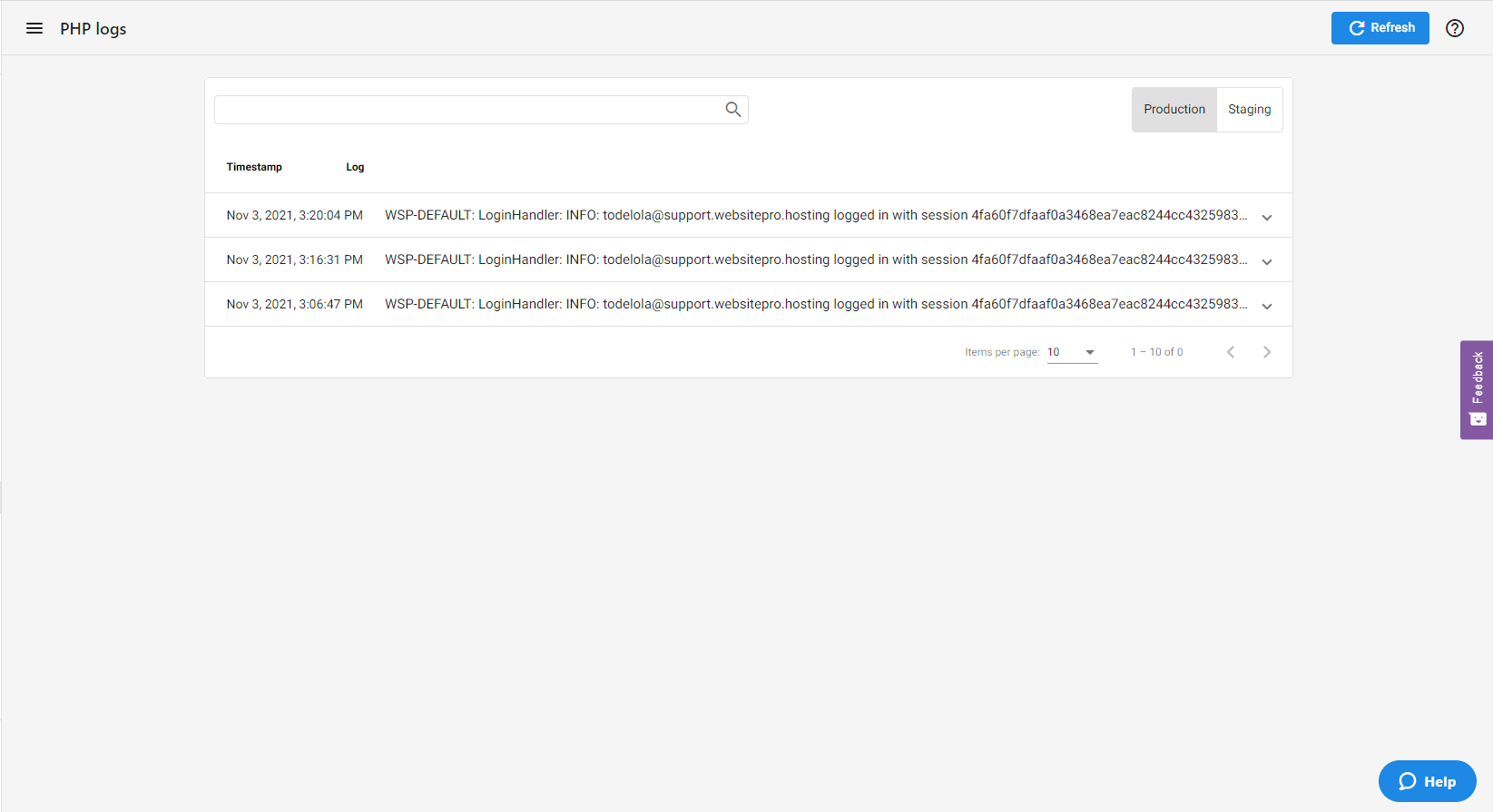Open the hamburger navigation menu
1493x812 pixels.
tap(34, 28)
